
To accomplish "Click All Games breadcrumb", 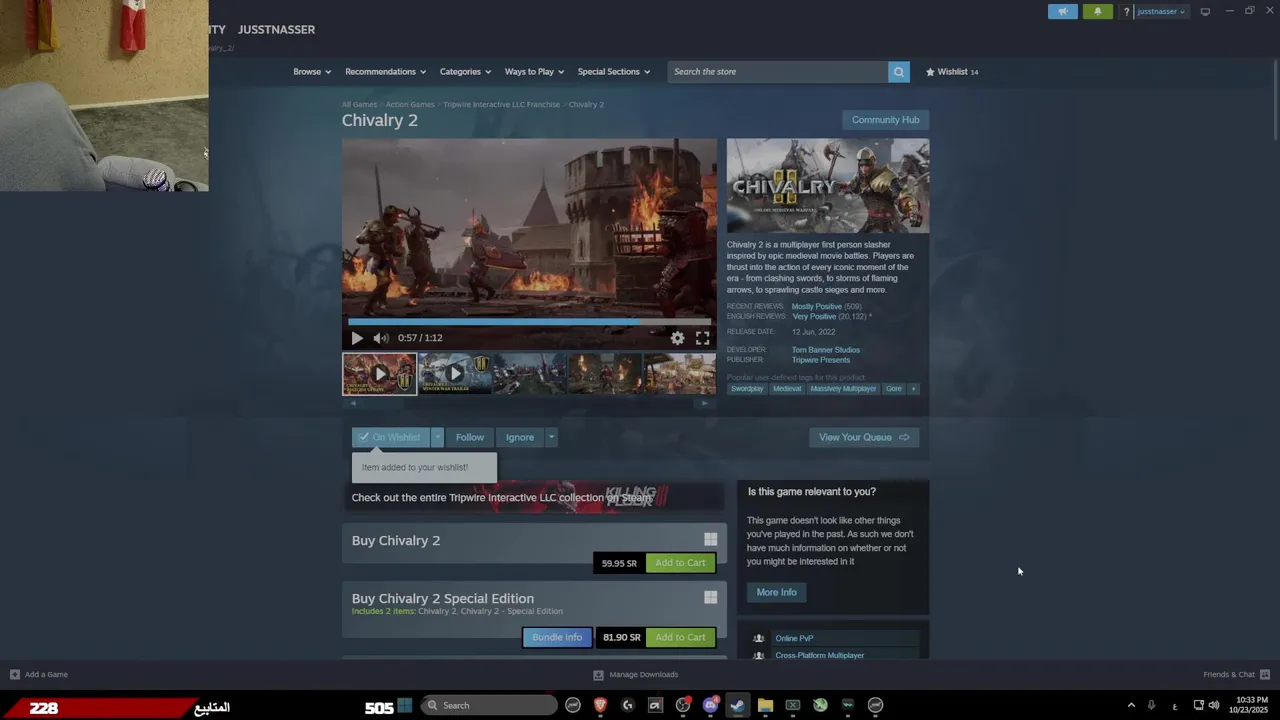I will point(359,104).
